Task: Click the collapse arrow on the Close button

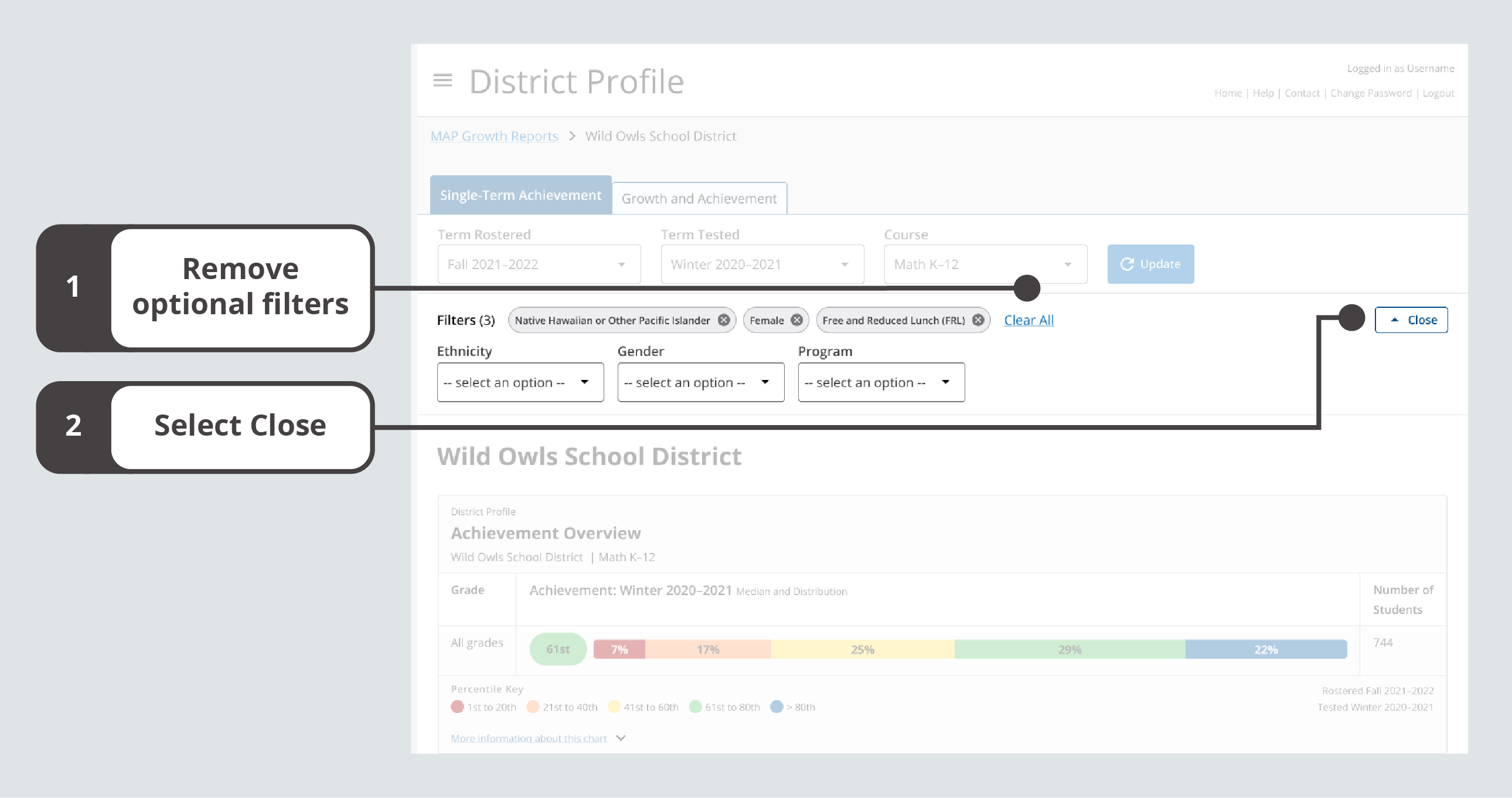Action: point(1394,320)
